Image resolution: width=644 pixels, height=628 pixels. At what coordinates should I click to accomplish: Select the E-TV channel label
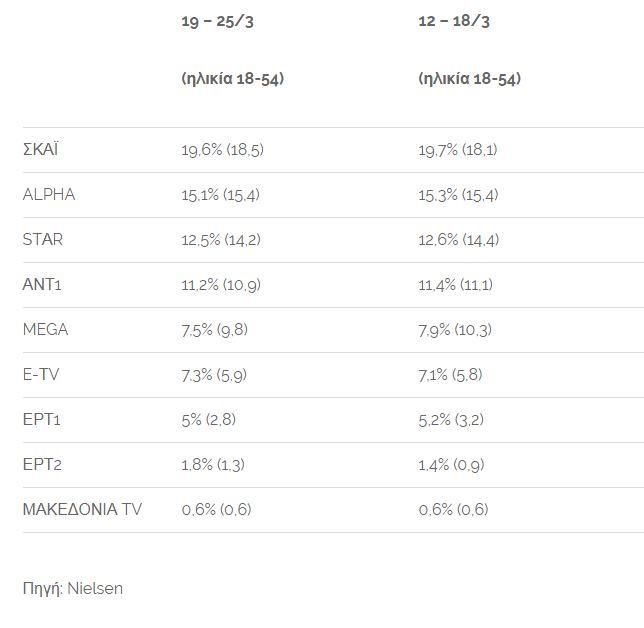(x=41, y=374)
